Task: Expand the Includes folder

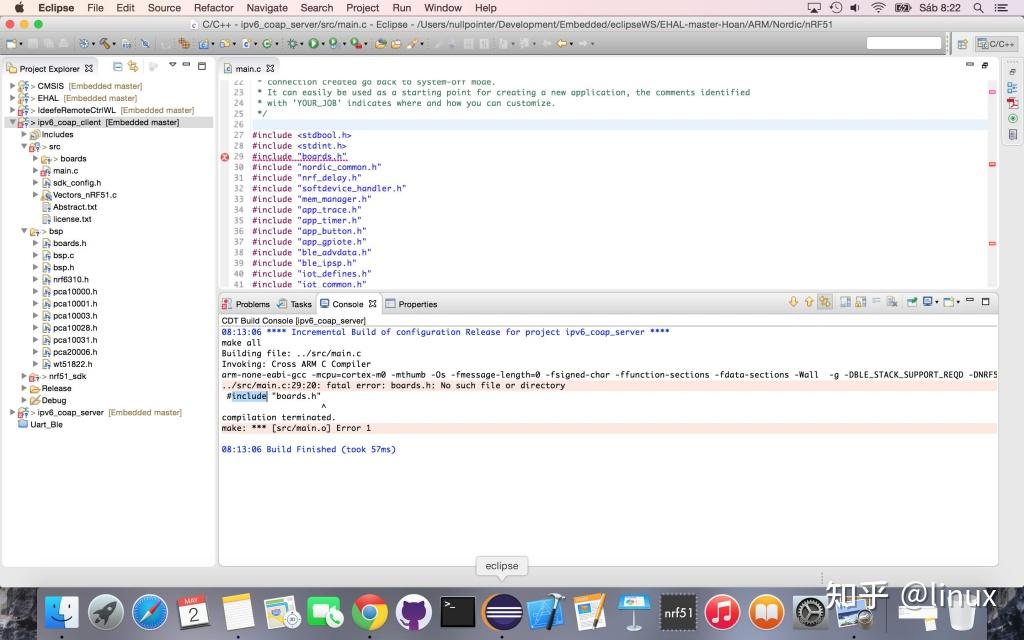Action: [x=24, y=134]
